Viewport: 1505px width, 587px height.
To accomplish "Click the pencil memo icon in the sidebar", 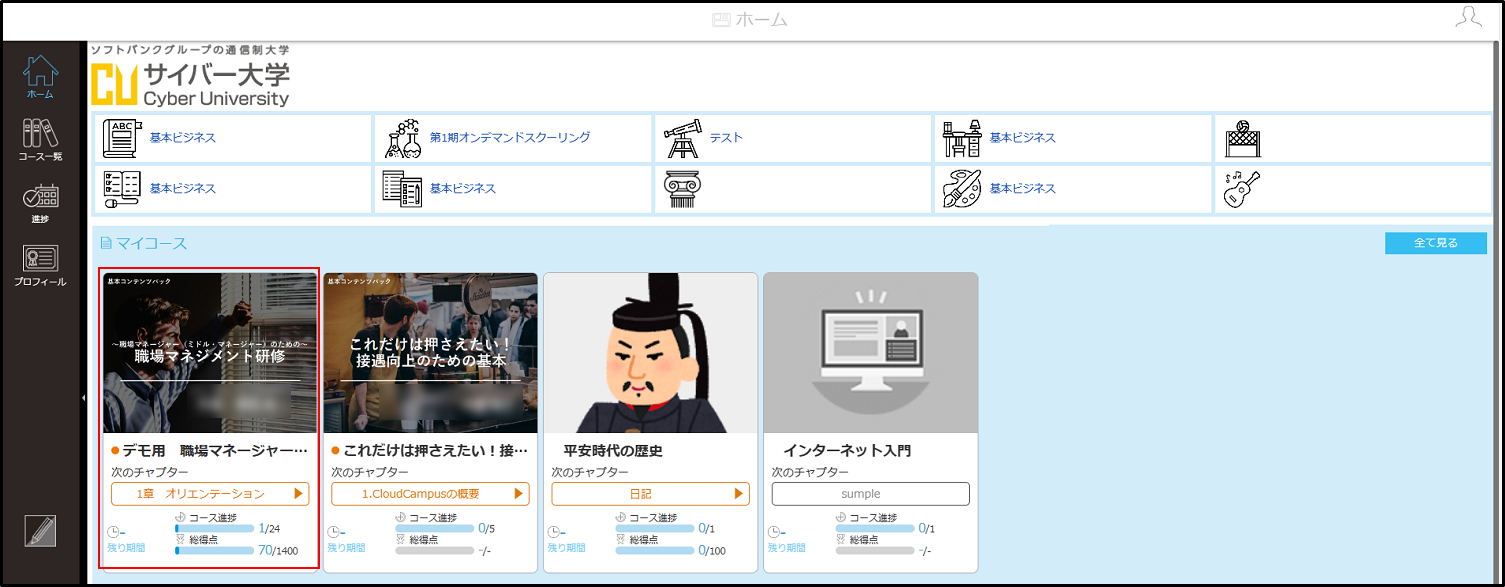I will [40, 531].
